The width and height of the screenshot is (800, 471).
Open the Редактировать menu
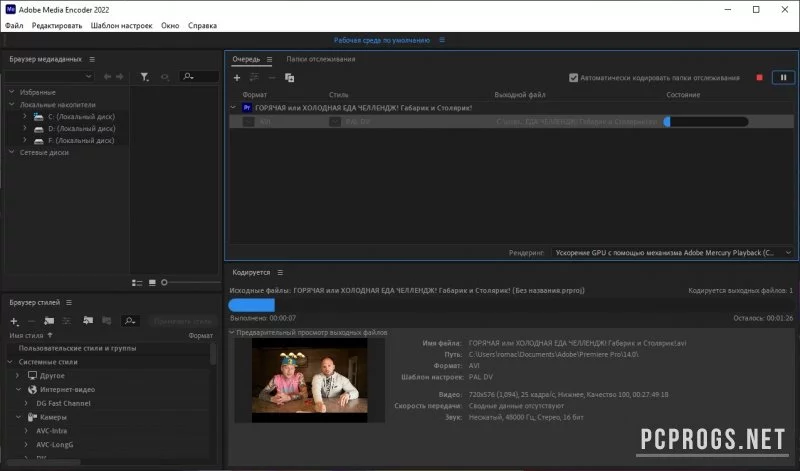[57, 26]
